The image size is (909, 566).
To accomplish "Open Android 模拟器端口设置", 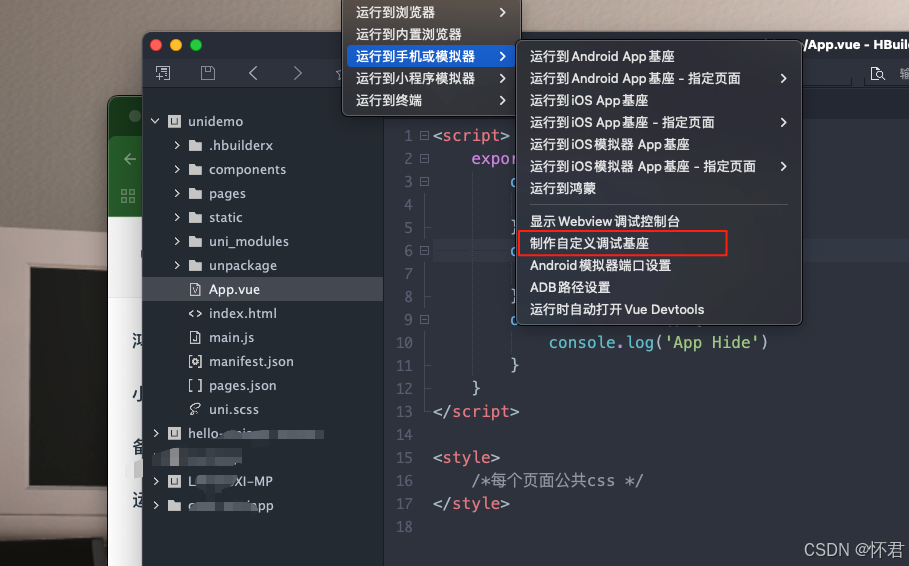I will click(x=659, y=265).
